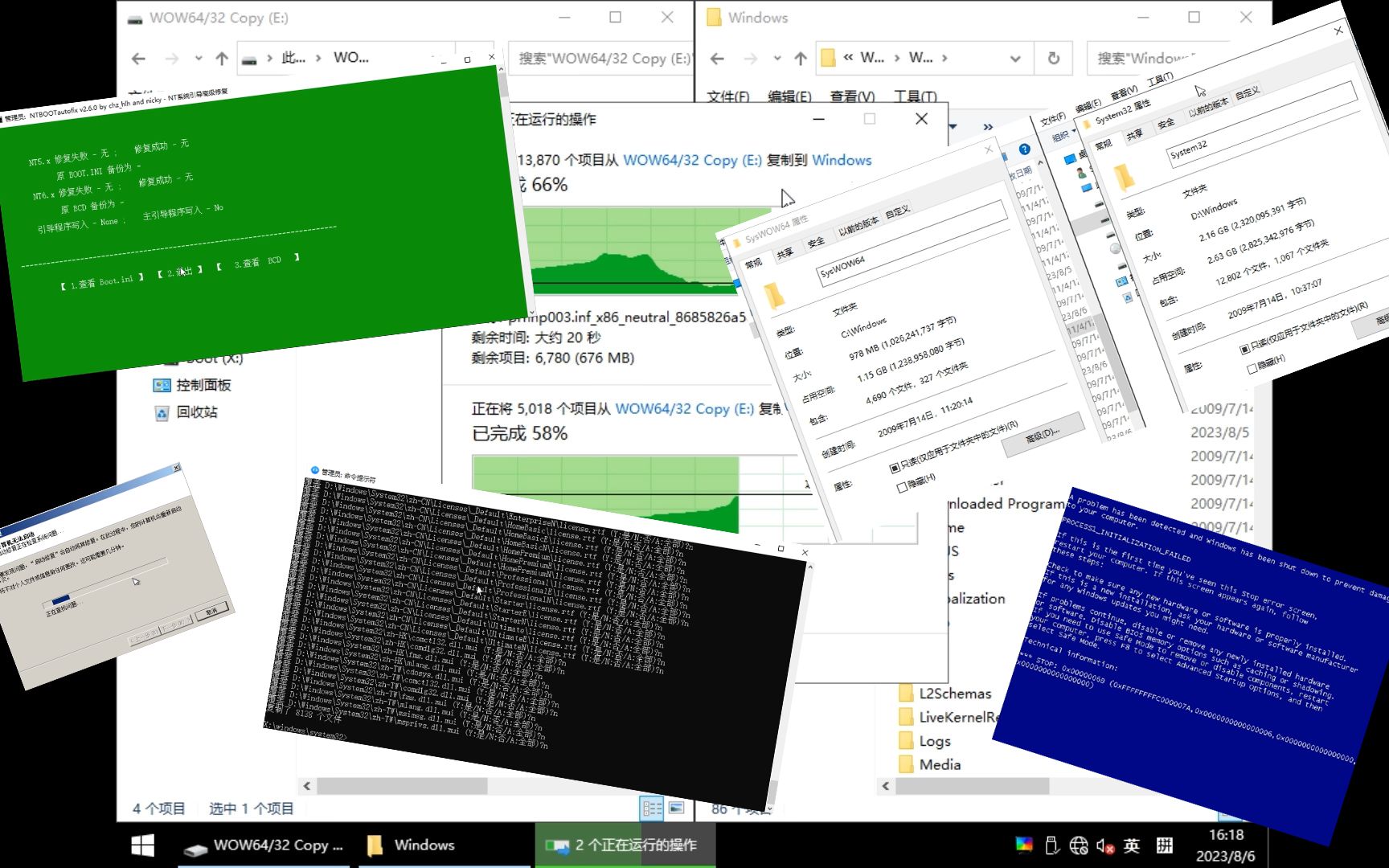Viewport: 1389px width, 868px height.
Task: Toggle 只读 checkbox in SysWOW64 properties
Action: point(895,468)
